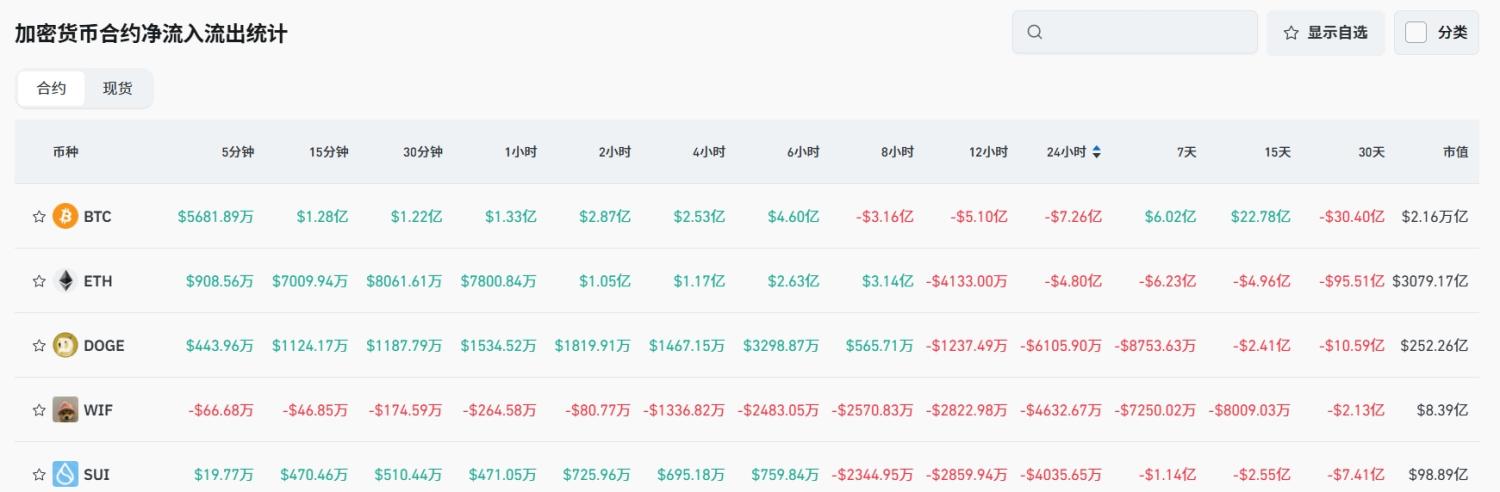Star DOGE as a favorite
This screenshot has width=1500, height=492.
tap(39, 345)
